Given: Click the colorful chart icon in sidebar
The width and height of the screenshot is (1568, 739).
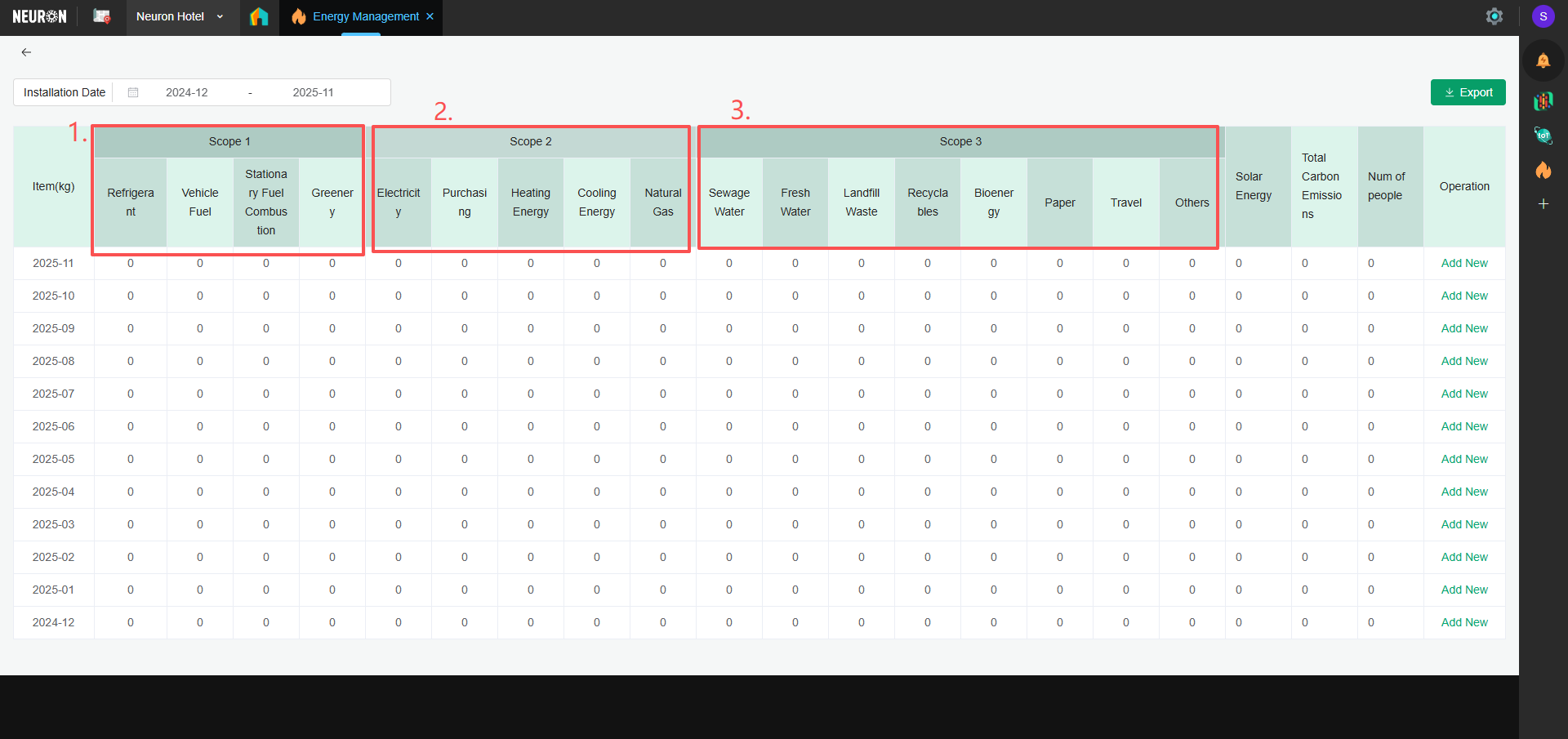Looking at the screenshot, I should point(1543,100).
